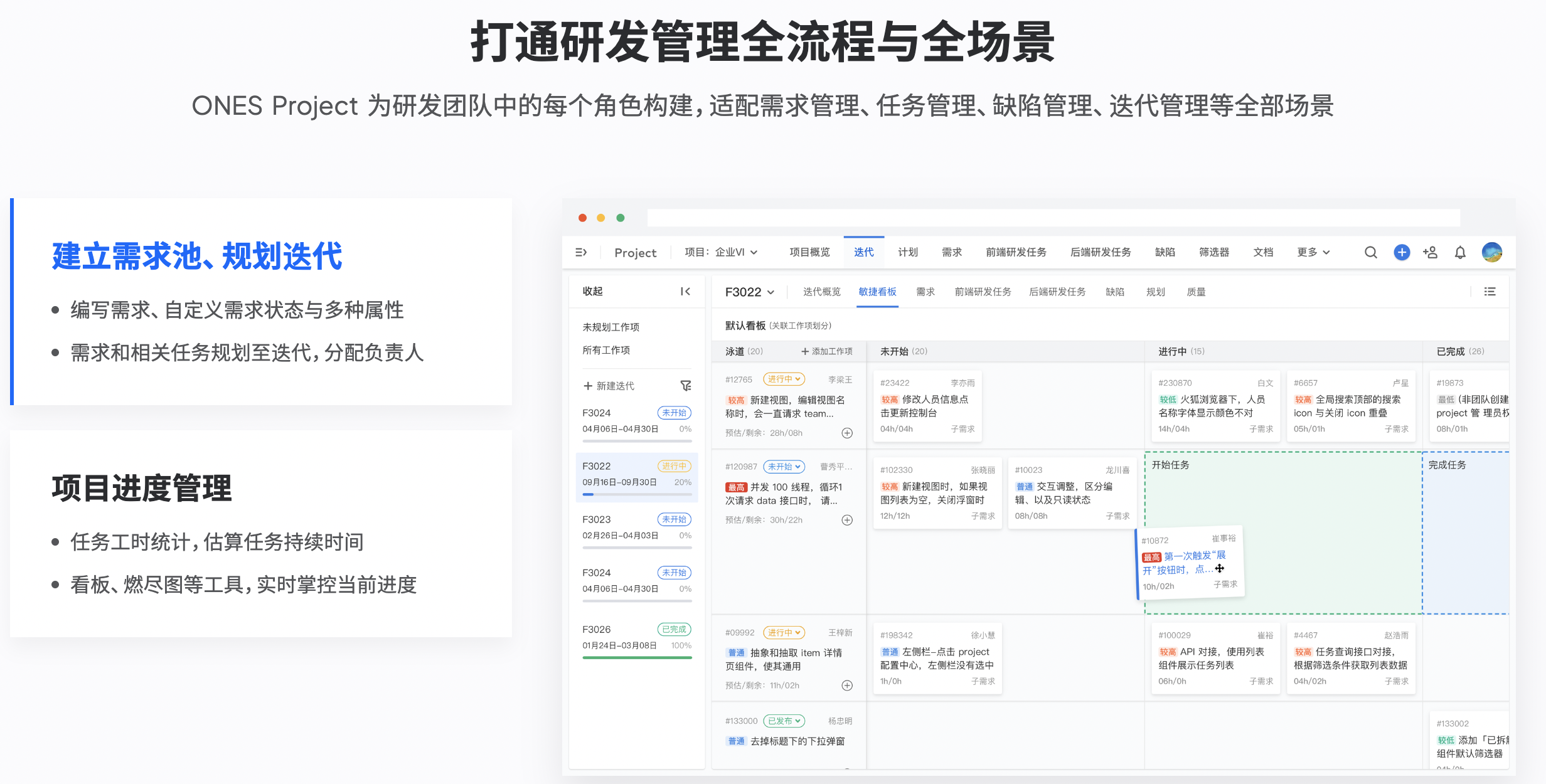This screenshot has width=1546, height=784.
Task: Click the search magnifier icon in top bar
Action: tap(1370, 253)
